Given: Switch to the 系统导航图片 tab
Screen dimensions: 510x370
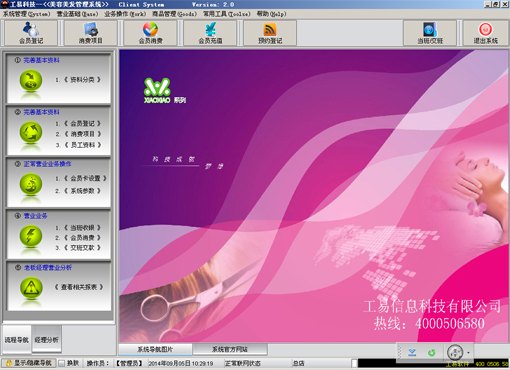Looking at the screenshot, I should (x=155, y=349).
